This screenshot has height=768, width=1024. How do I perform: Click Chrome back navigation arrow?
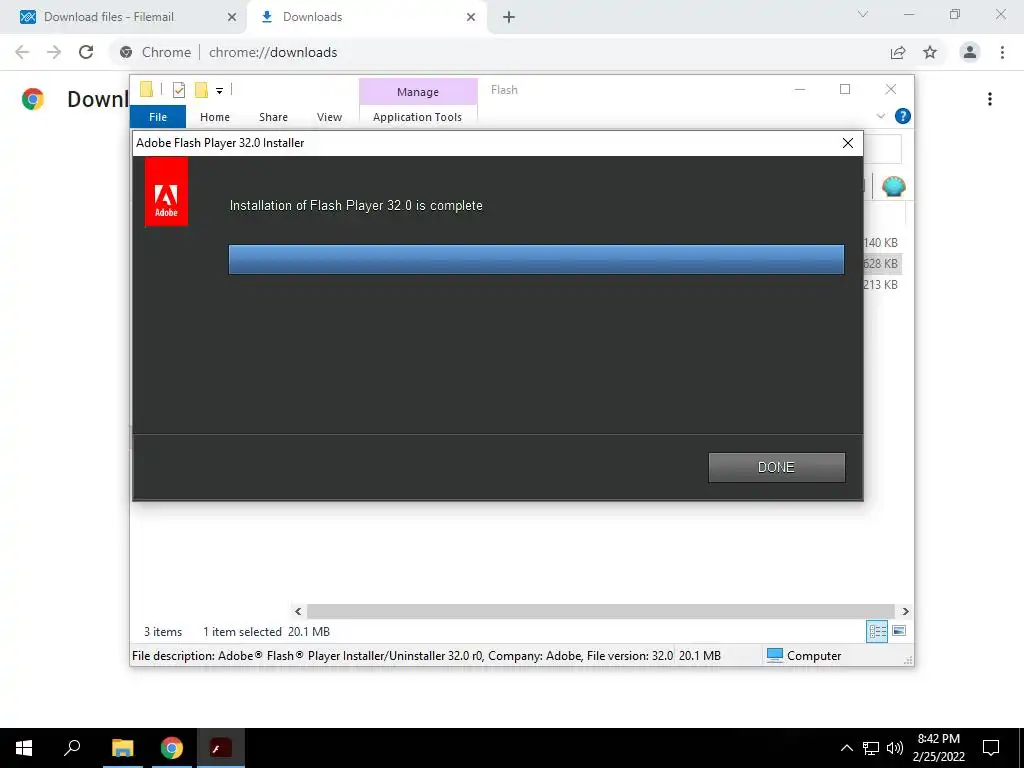[x=22, y=52]
